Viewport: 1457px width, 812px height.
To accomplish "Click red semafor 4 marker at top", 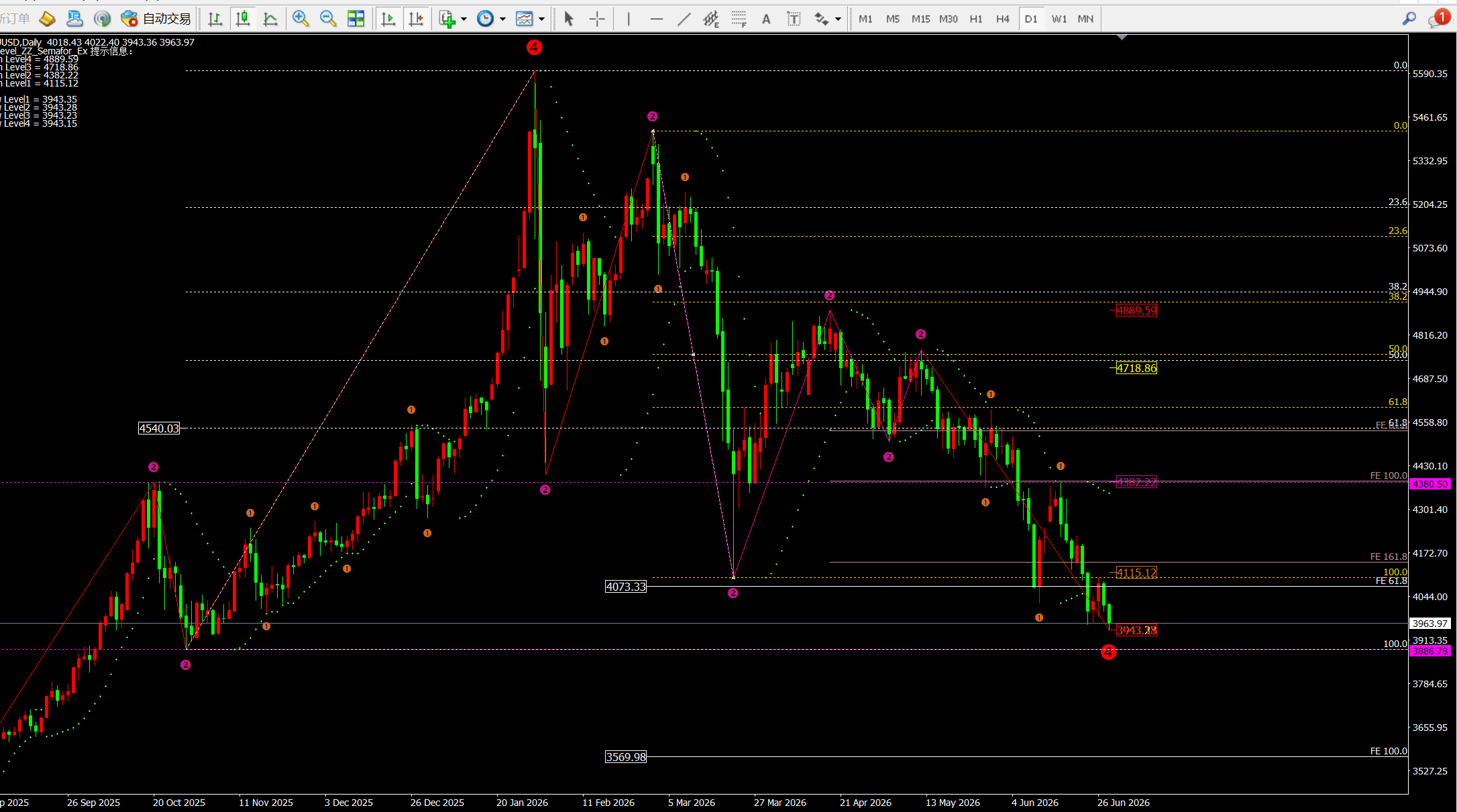I will pos(534,48).
